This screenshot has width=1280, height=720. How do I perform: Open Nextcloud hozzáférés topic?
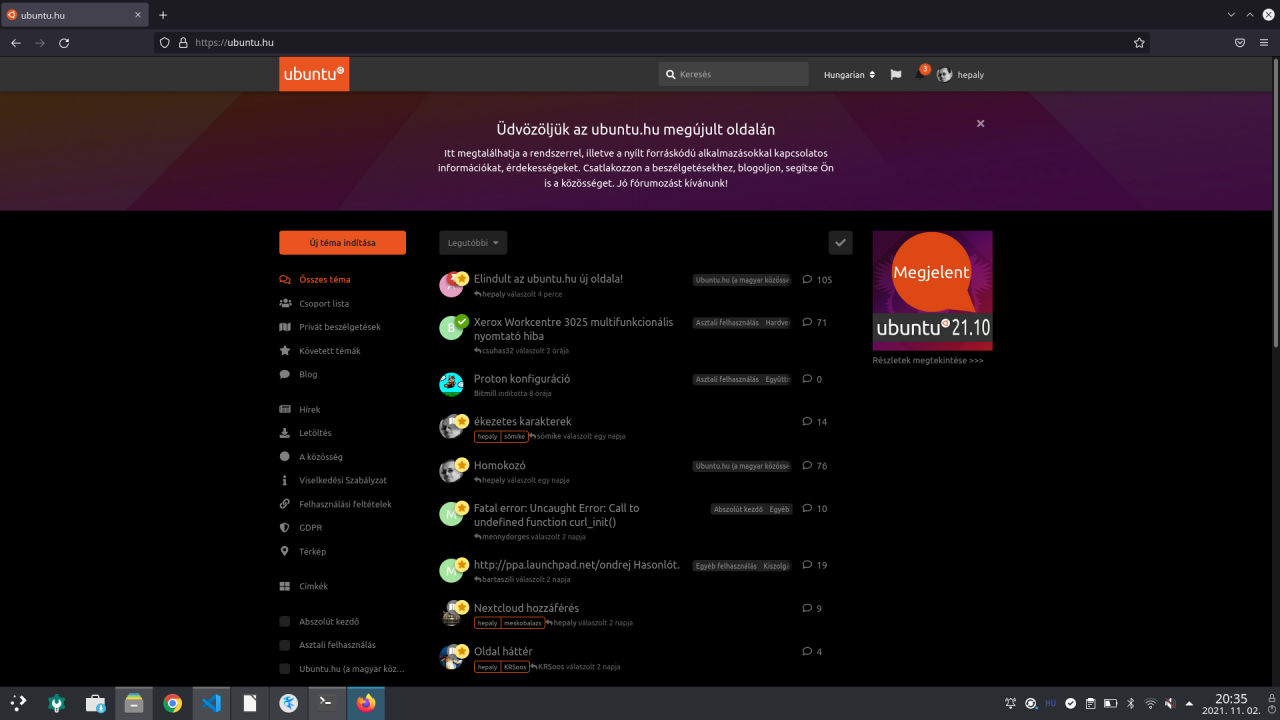tap(526, 608)
